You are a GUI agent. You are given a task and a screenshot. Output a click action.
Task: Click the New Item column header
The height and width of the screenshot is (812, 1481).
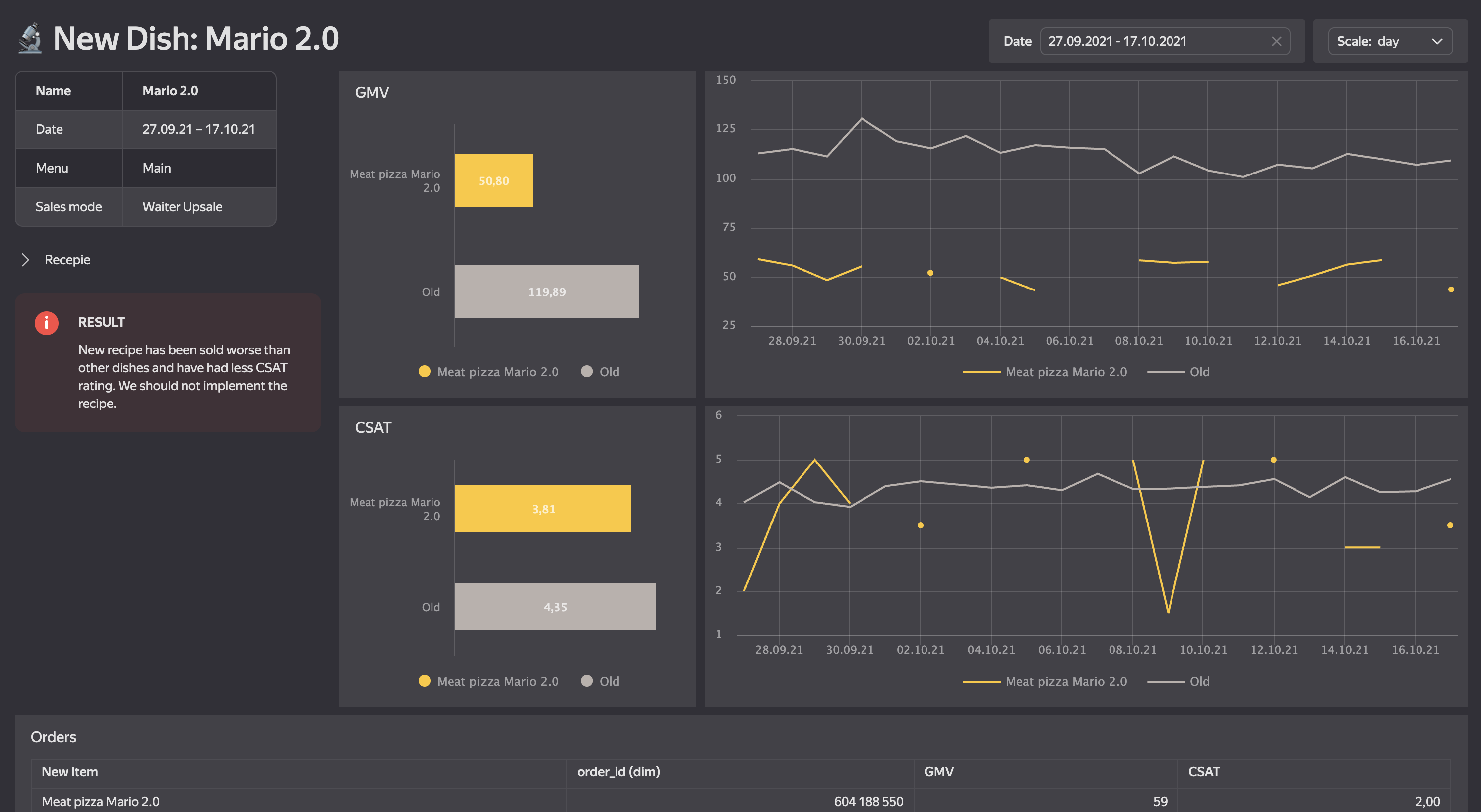click(69, 772)
